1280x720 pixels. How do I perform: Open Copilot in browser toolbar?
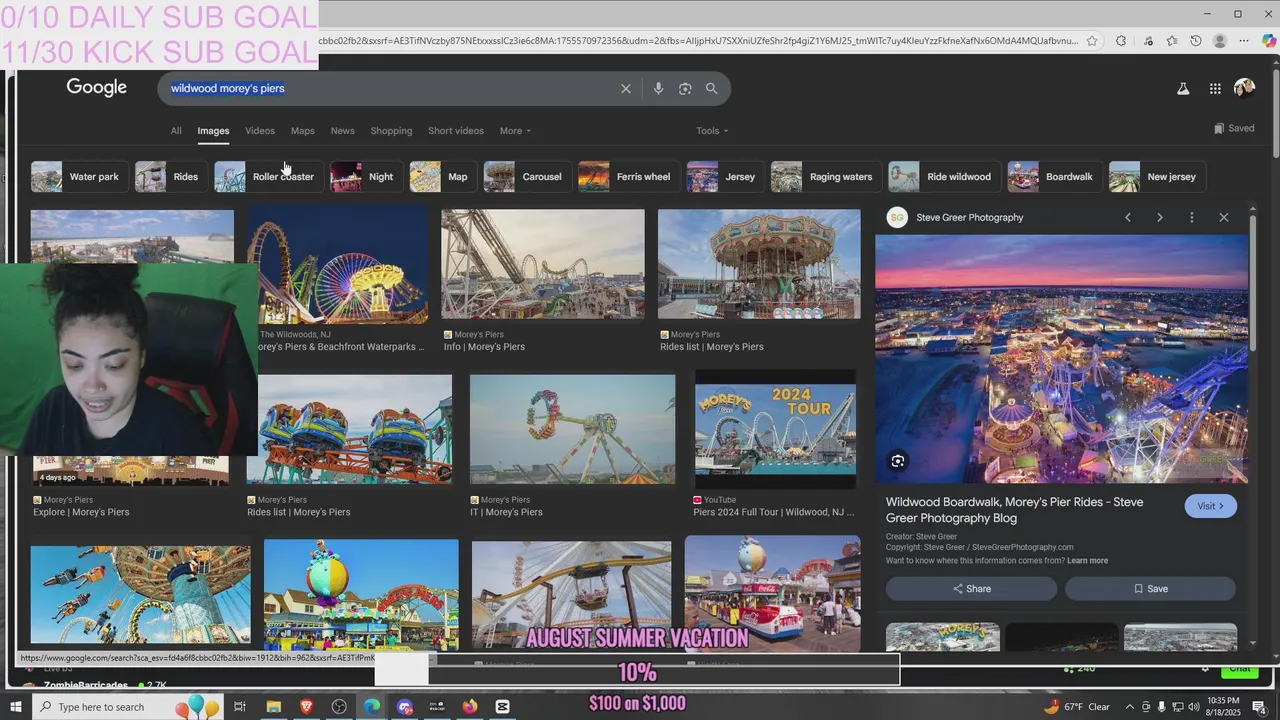click(x=1269, y=41)
